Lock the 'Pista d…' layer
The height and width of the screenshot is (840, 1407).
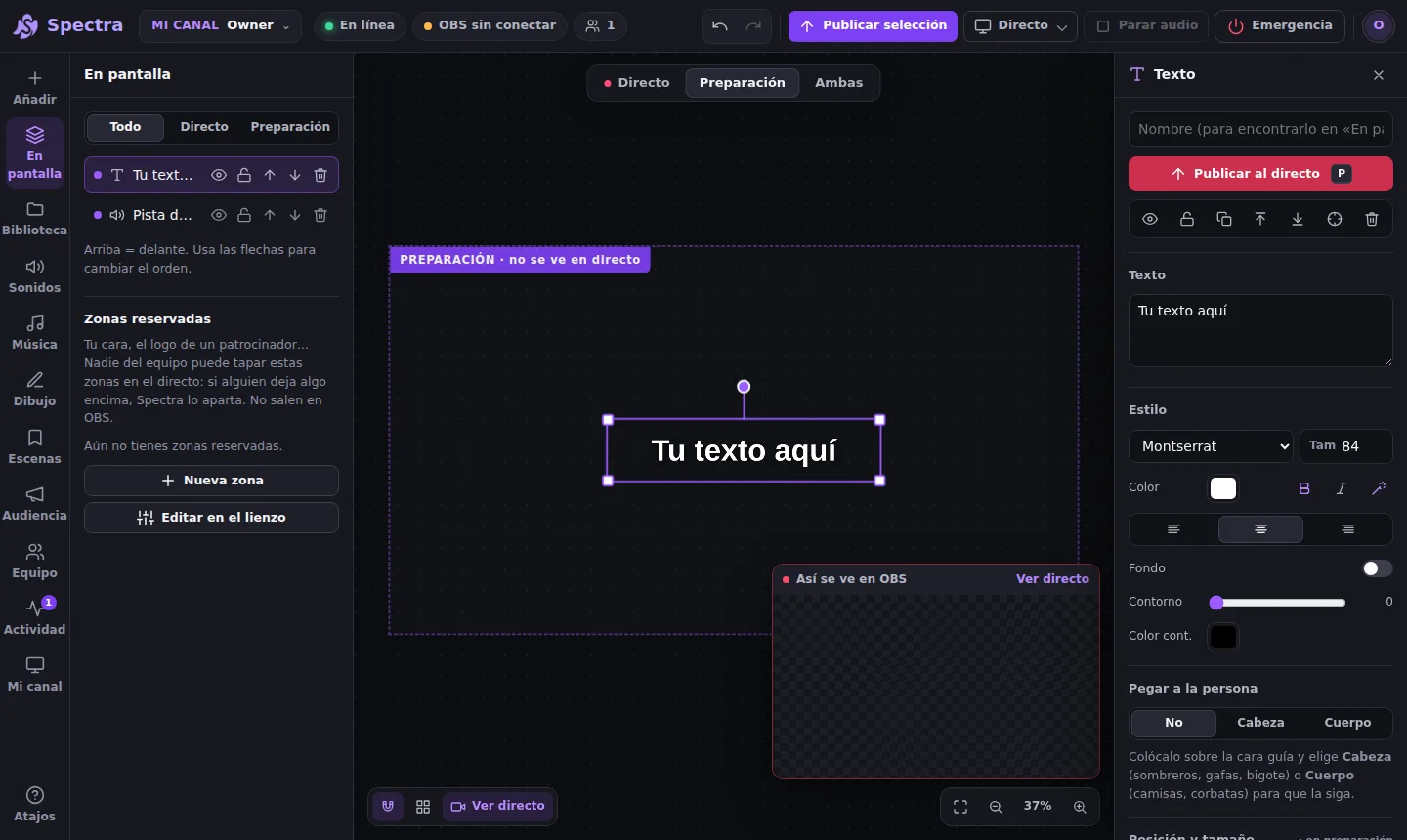[244, 215]
